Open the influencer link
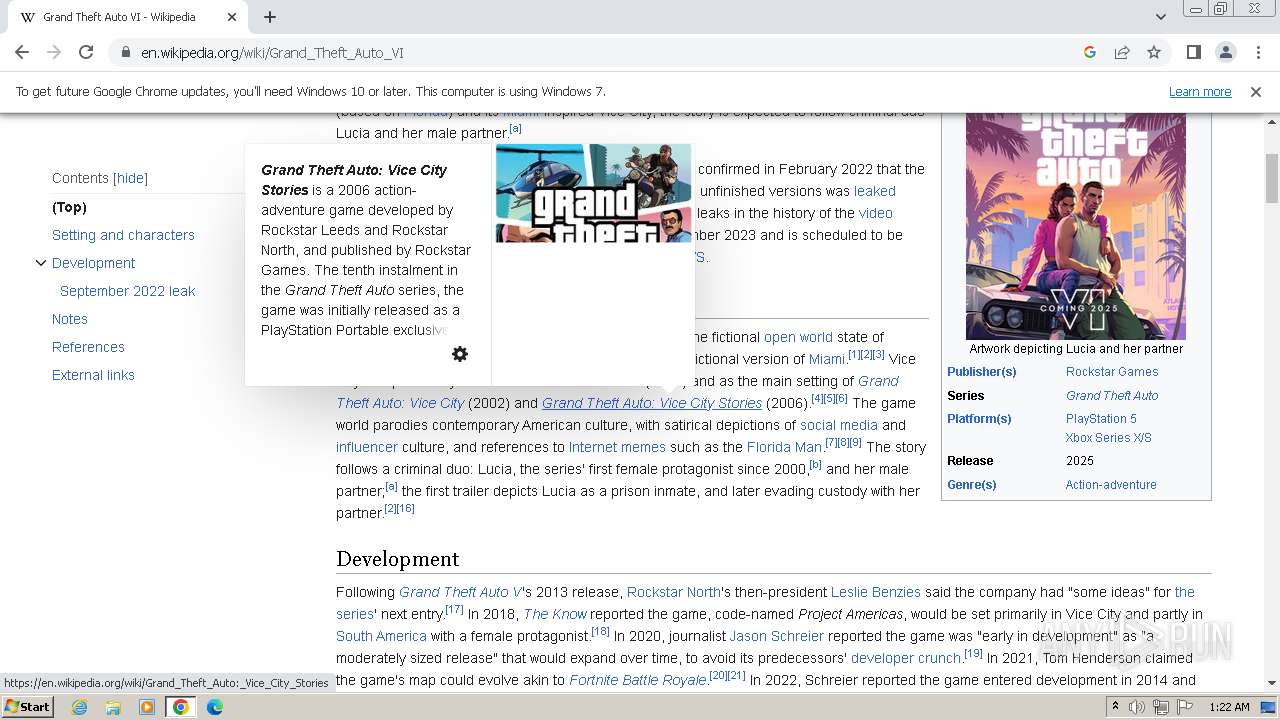Viewport: 1280px width, 720px height. tap(367, 447)
